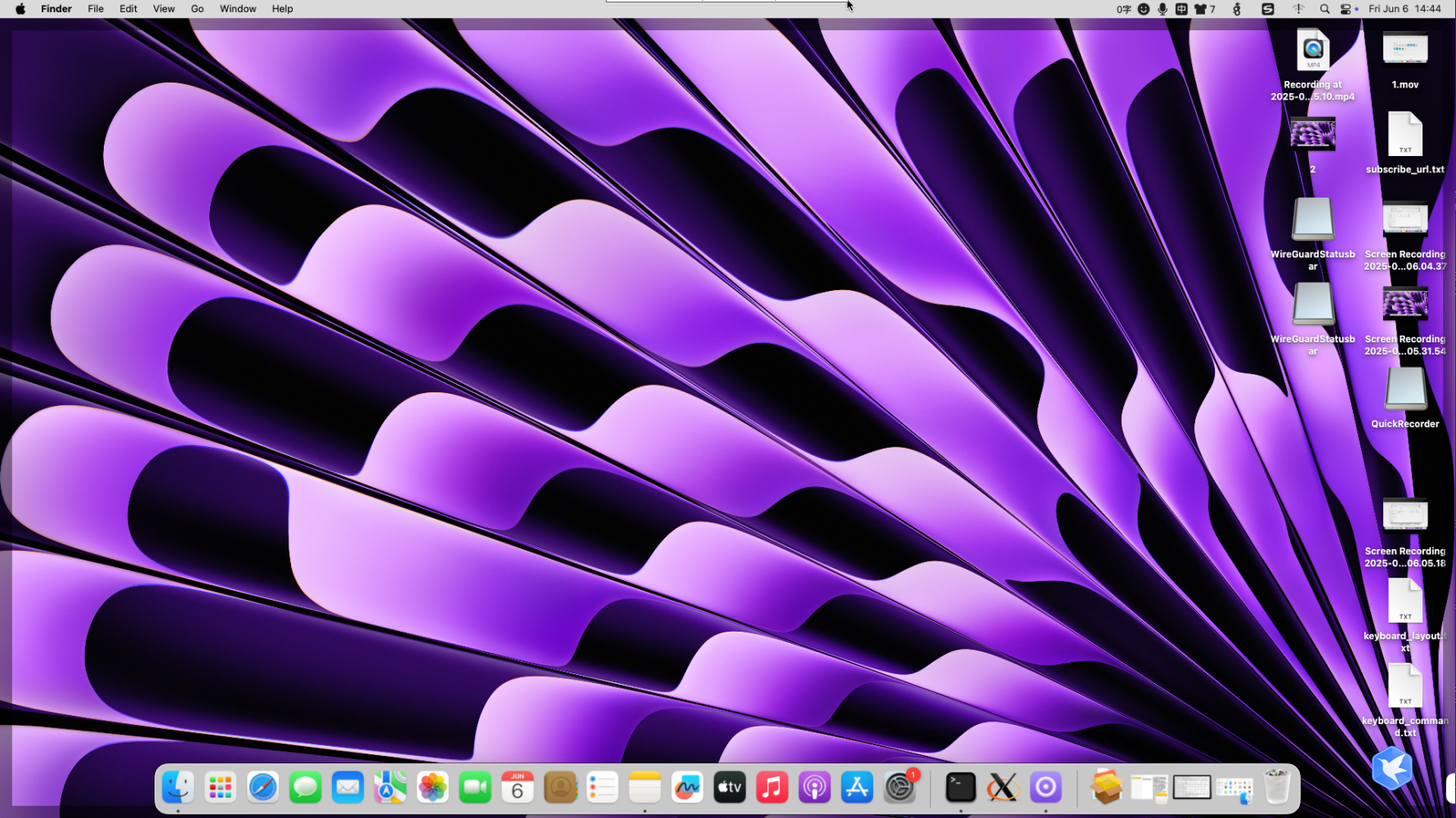
Task: Open Contacts app in the Dock
Action: (560, 788)
